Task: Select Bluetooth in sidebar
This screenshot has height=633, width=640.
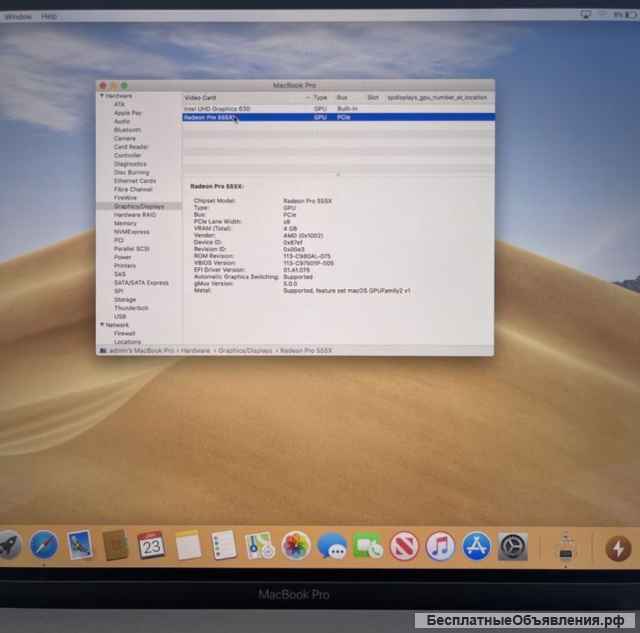Action: 127,130
